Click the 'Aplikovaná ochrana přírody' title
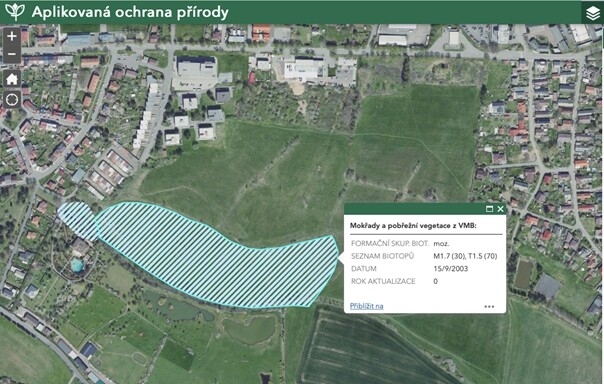604x384 pixels. (130, 12)
